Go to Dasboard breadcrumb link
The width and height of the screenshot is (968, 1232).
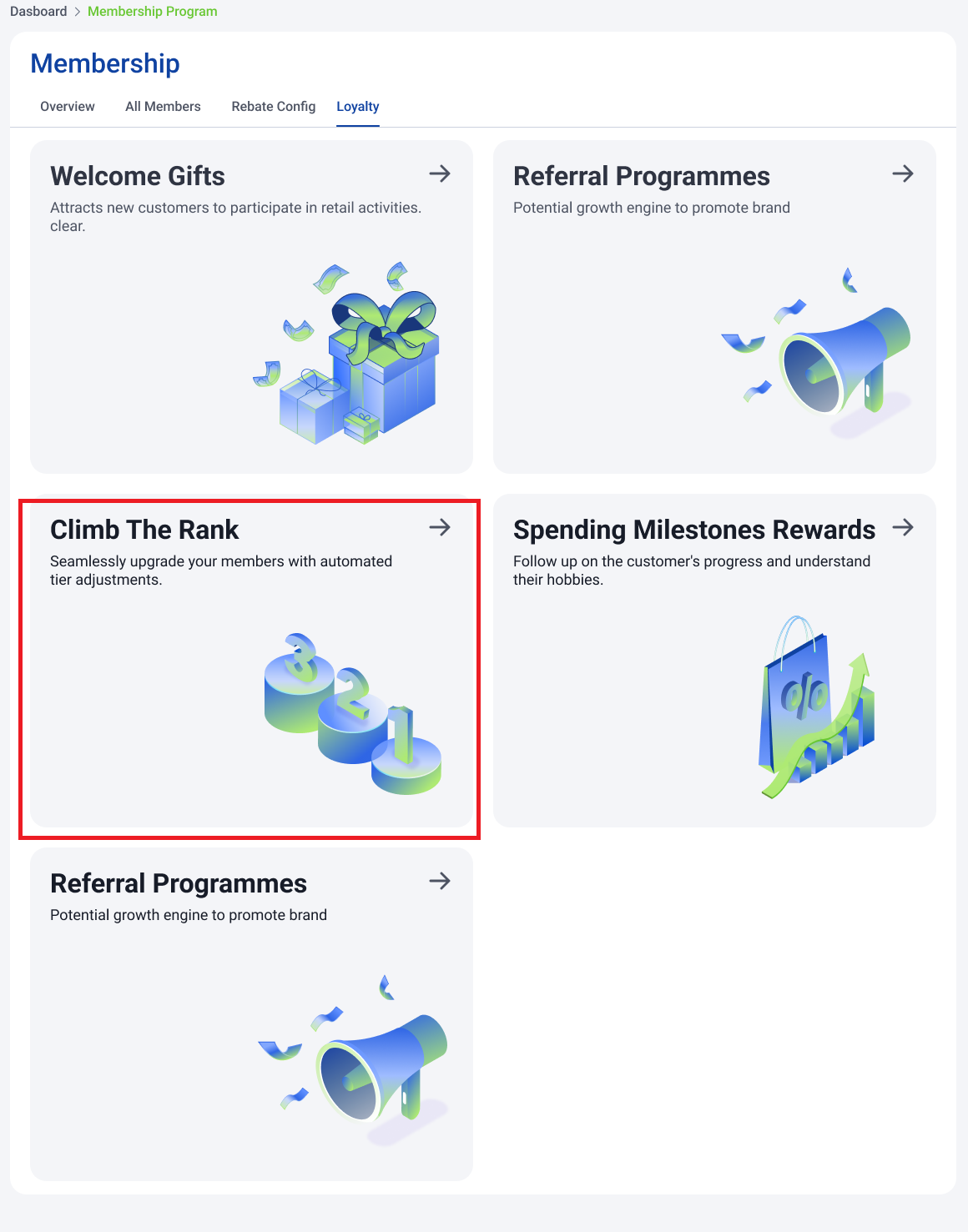tap(38, 11)
